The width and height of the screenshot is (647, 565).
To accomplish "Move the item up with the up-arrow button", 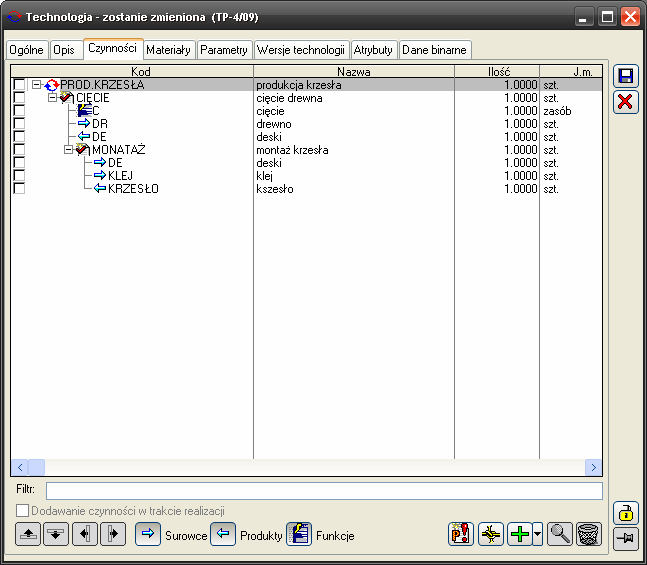I will pos(28,534).
